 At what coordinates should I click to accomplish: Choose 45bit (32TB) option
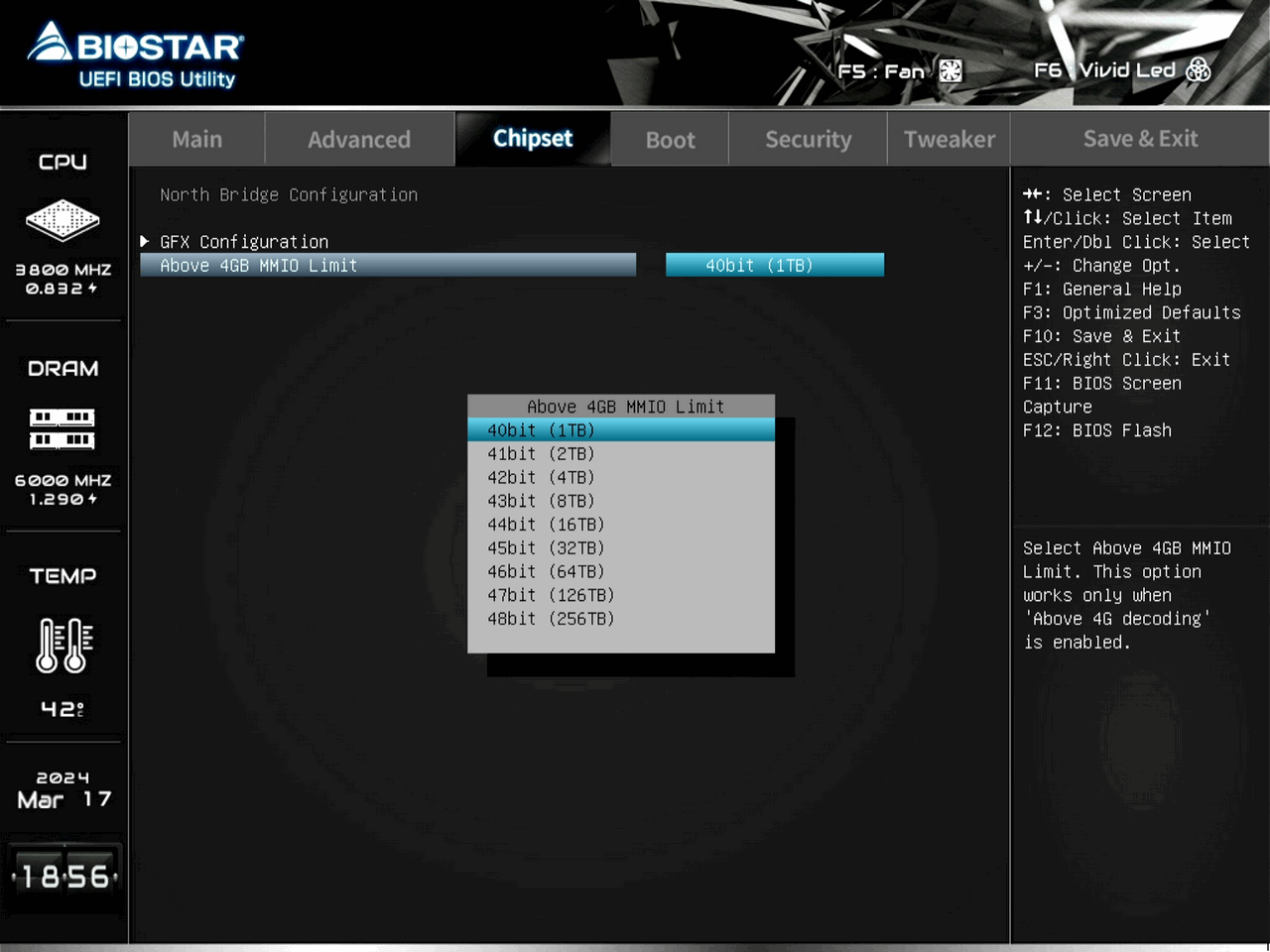(621, 547)
